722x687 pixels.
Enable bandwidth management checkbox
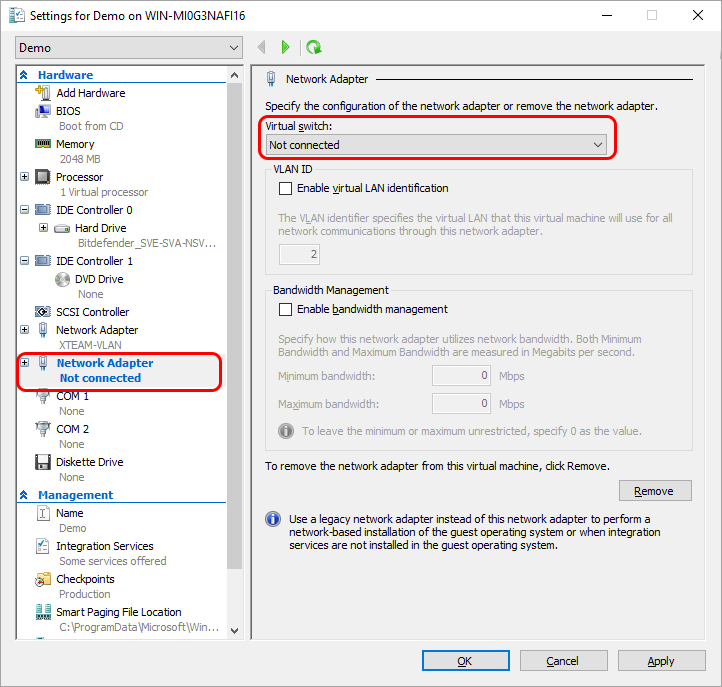pyautogui.click(x=286, y=310)
